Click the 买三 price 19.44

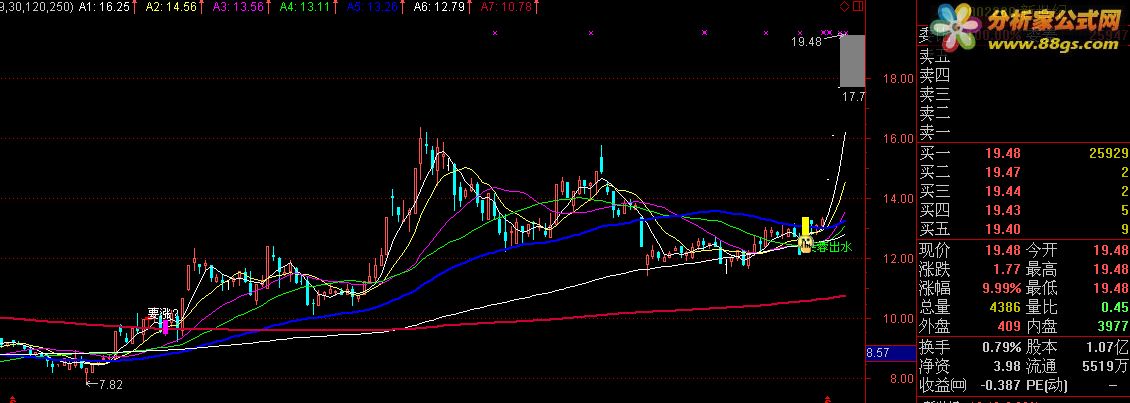coord(1003,191)
